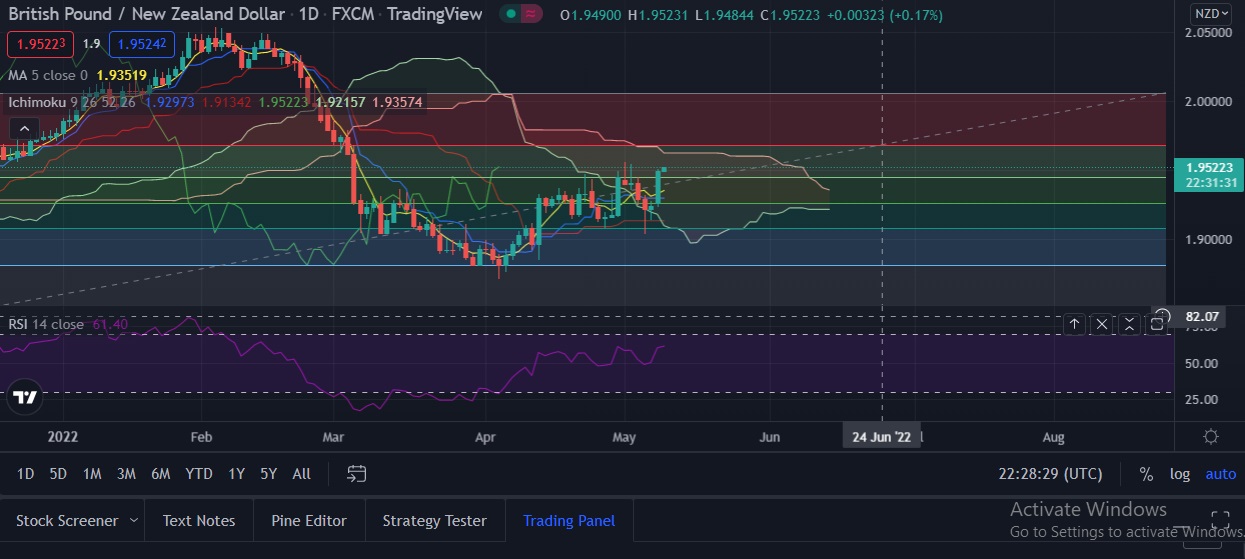
Task: Set time range to 1M
Action: [92, 474]
